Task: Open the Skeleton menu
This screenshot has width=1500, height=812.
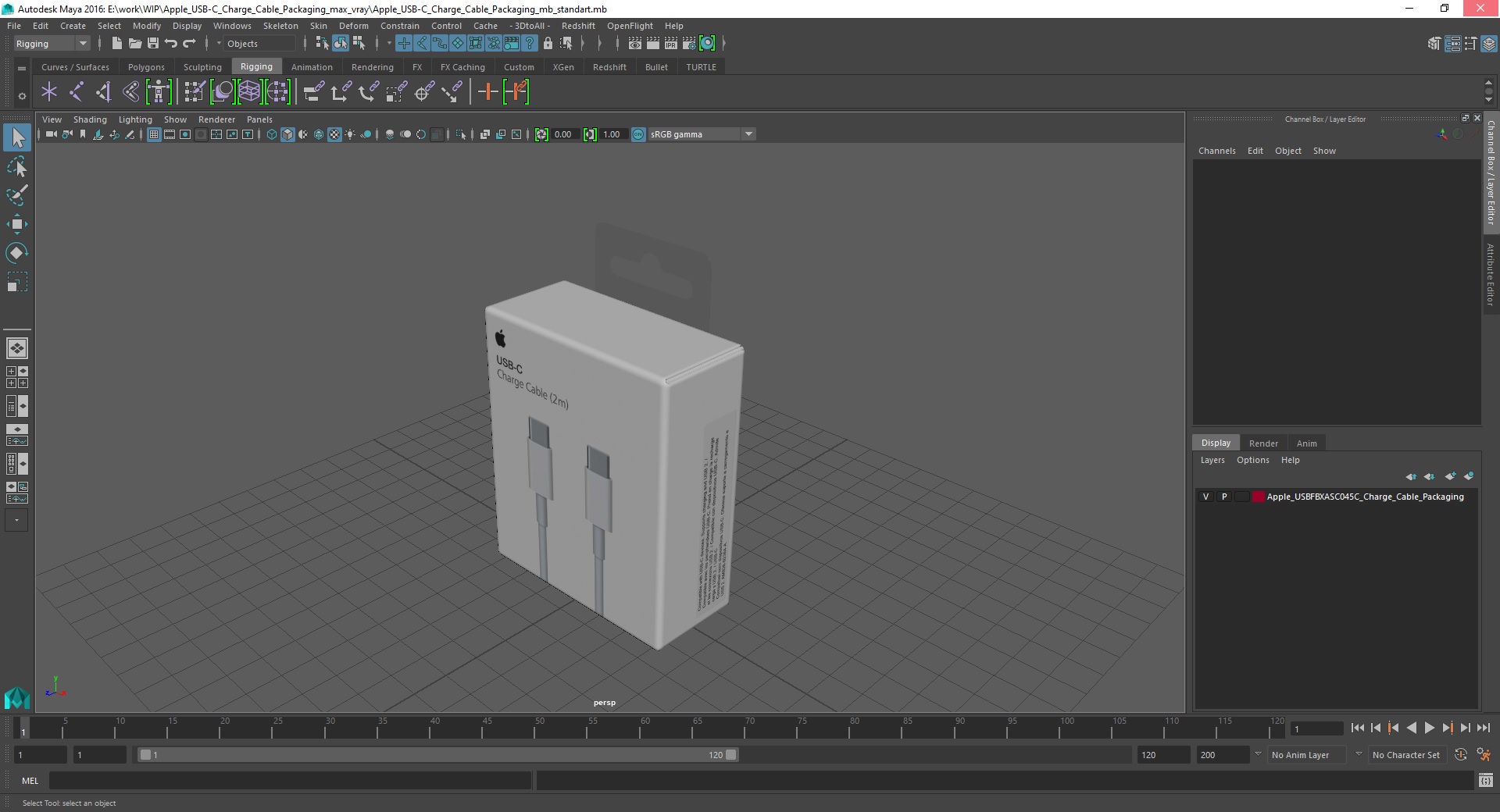Action: tap(280, 26)
